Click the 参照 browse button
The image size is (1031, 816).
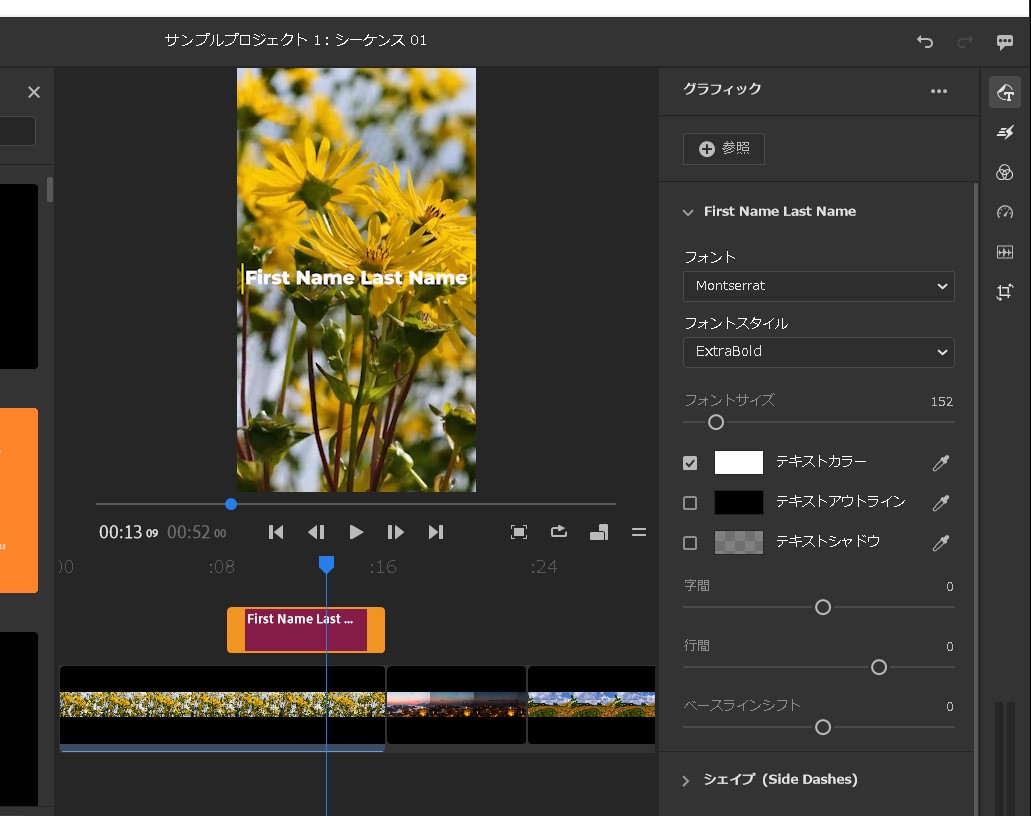tap(724, 149)
